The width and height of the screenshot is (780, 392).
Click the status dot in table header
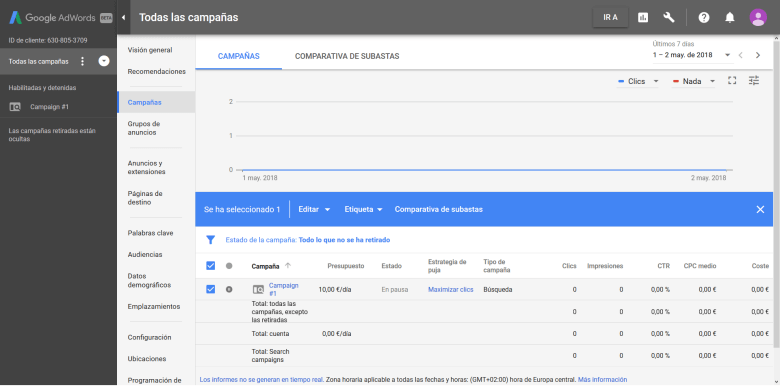pos(229,266)
